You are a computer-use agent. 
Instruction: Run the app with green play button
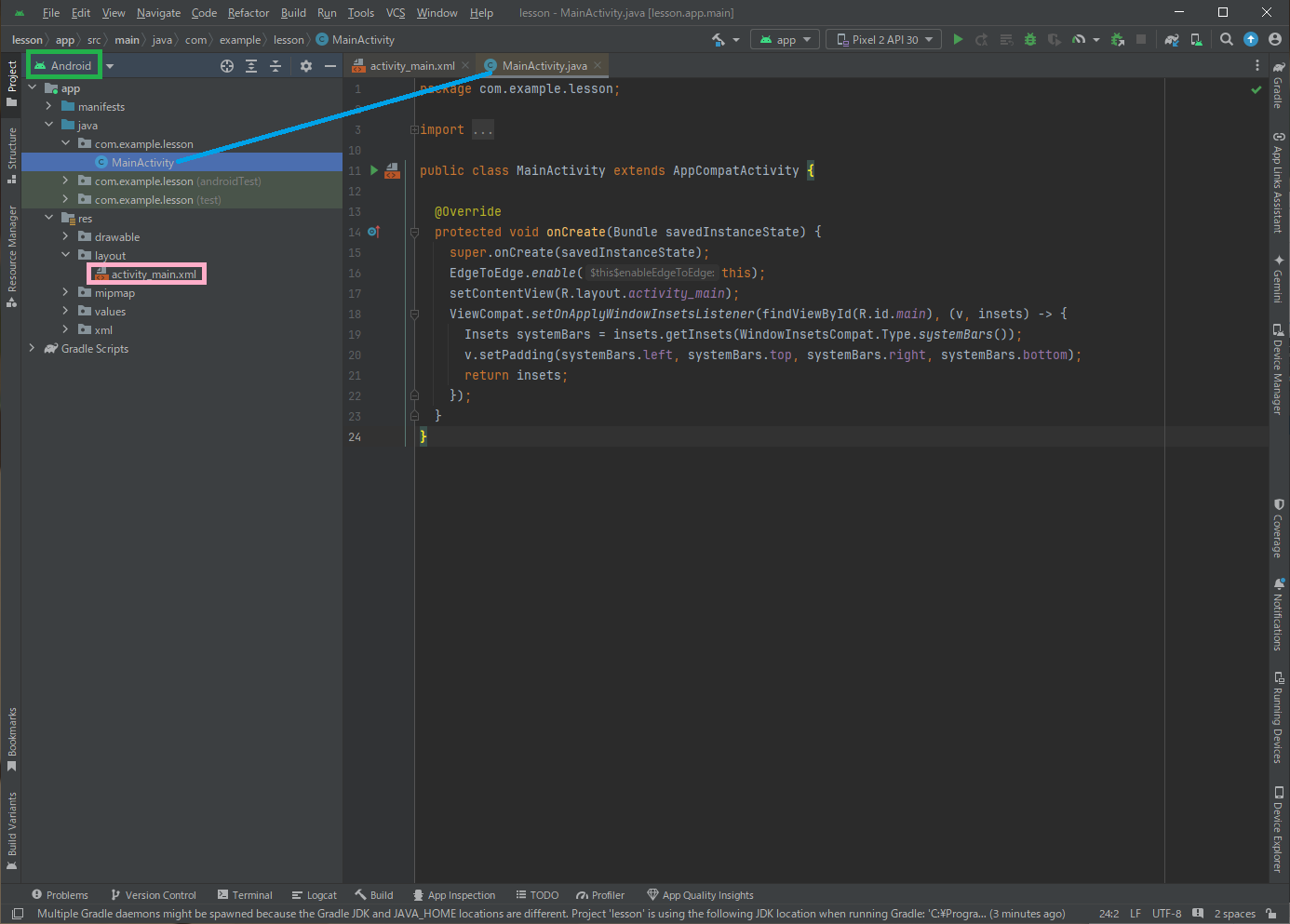point(958,40)
